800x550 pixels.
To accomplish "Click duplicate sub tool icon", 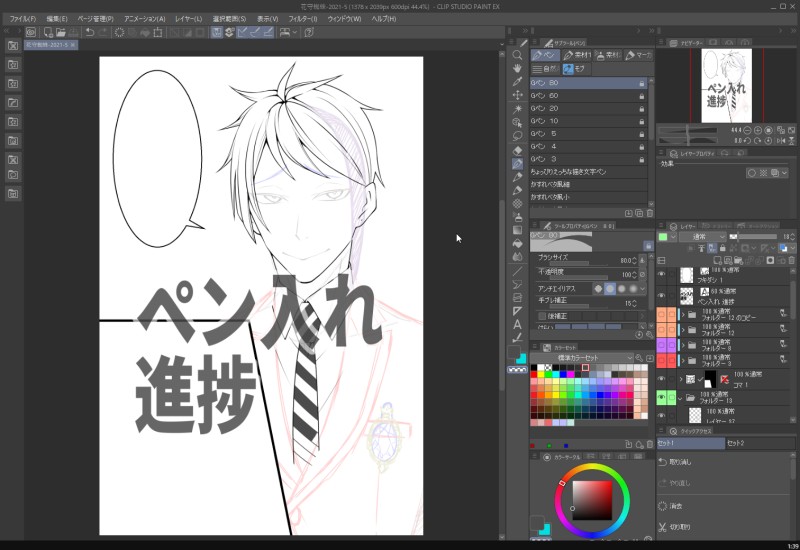I will (x=639, y=213).
